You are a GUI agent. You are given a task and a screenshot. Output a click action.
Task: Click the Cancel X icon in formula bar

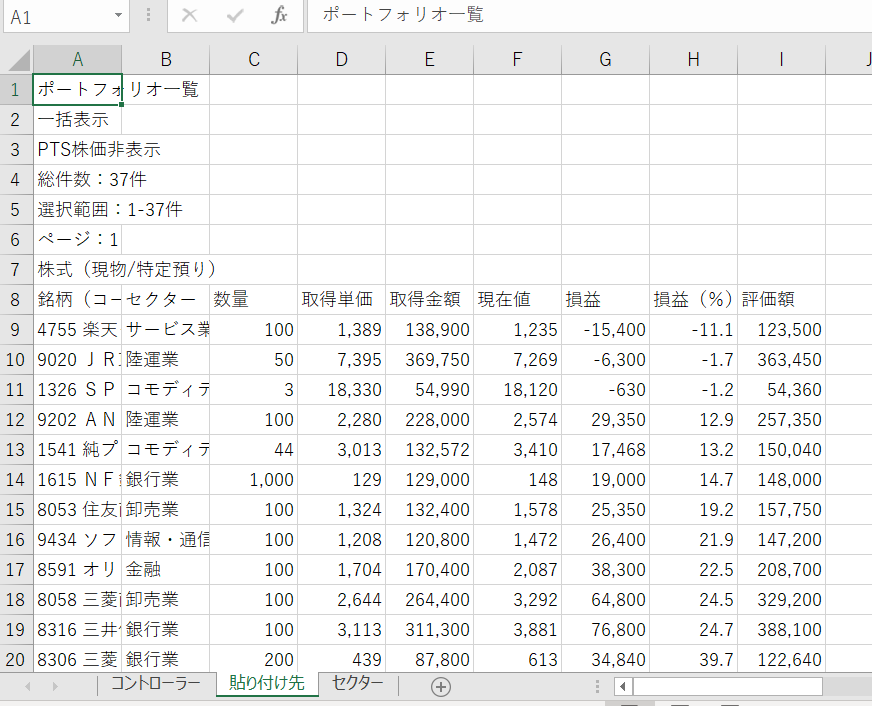(190, 15)
